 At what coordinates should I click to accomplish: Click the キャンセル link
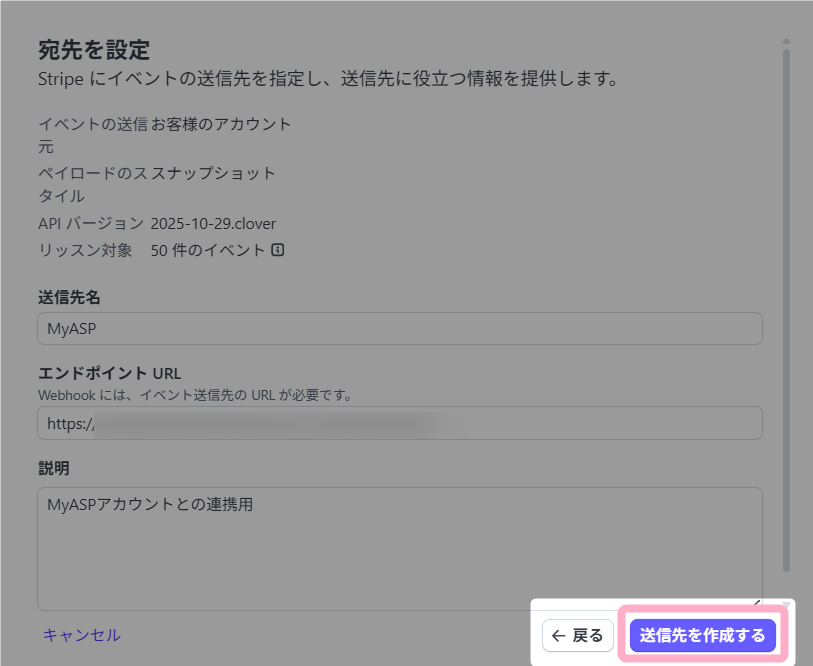81,635
